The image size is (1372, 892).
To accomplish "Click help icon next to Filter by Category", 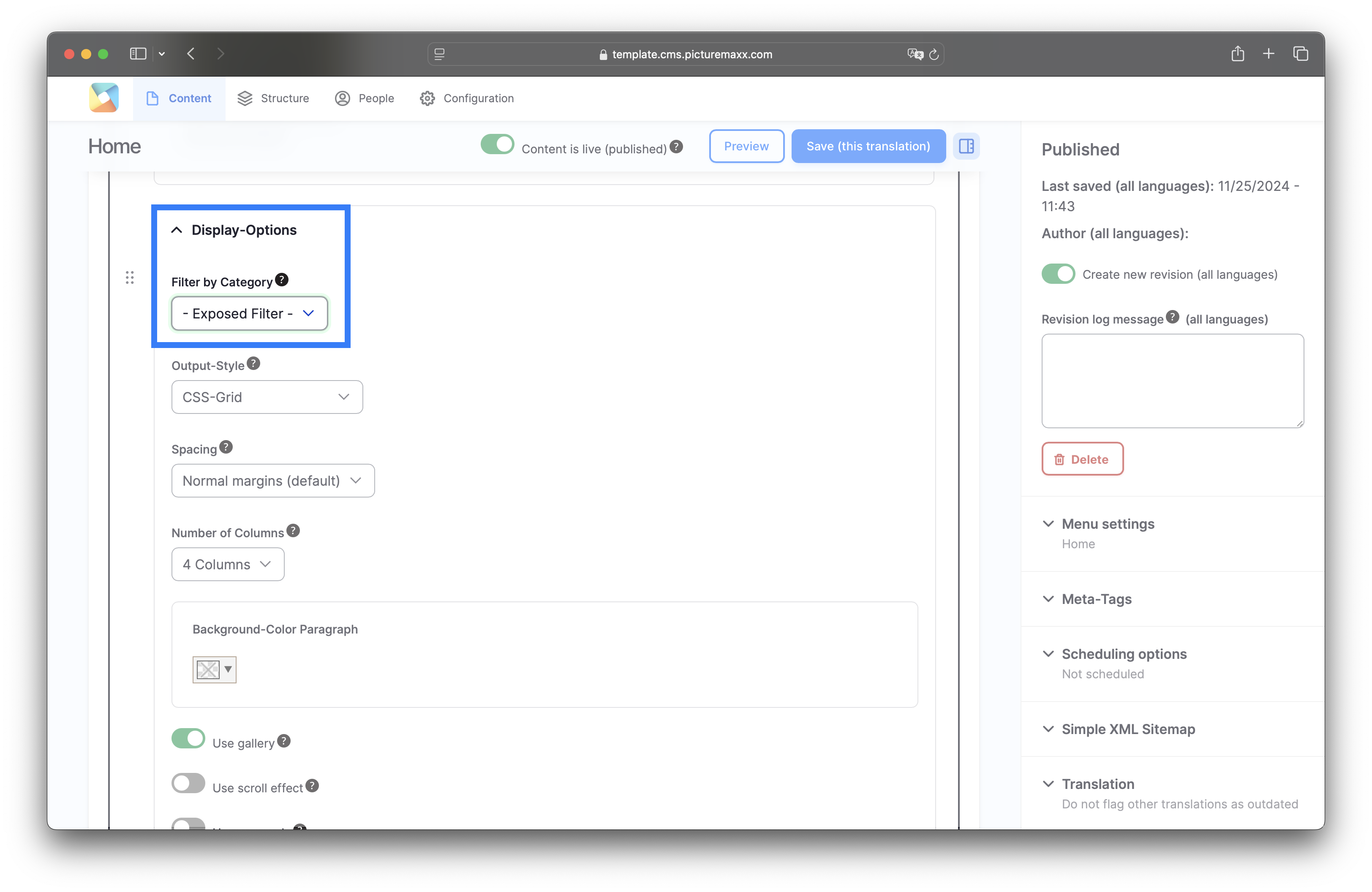I will click(281, 280).
